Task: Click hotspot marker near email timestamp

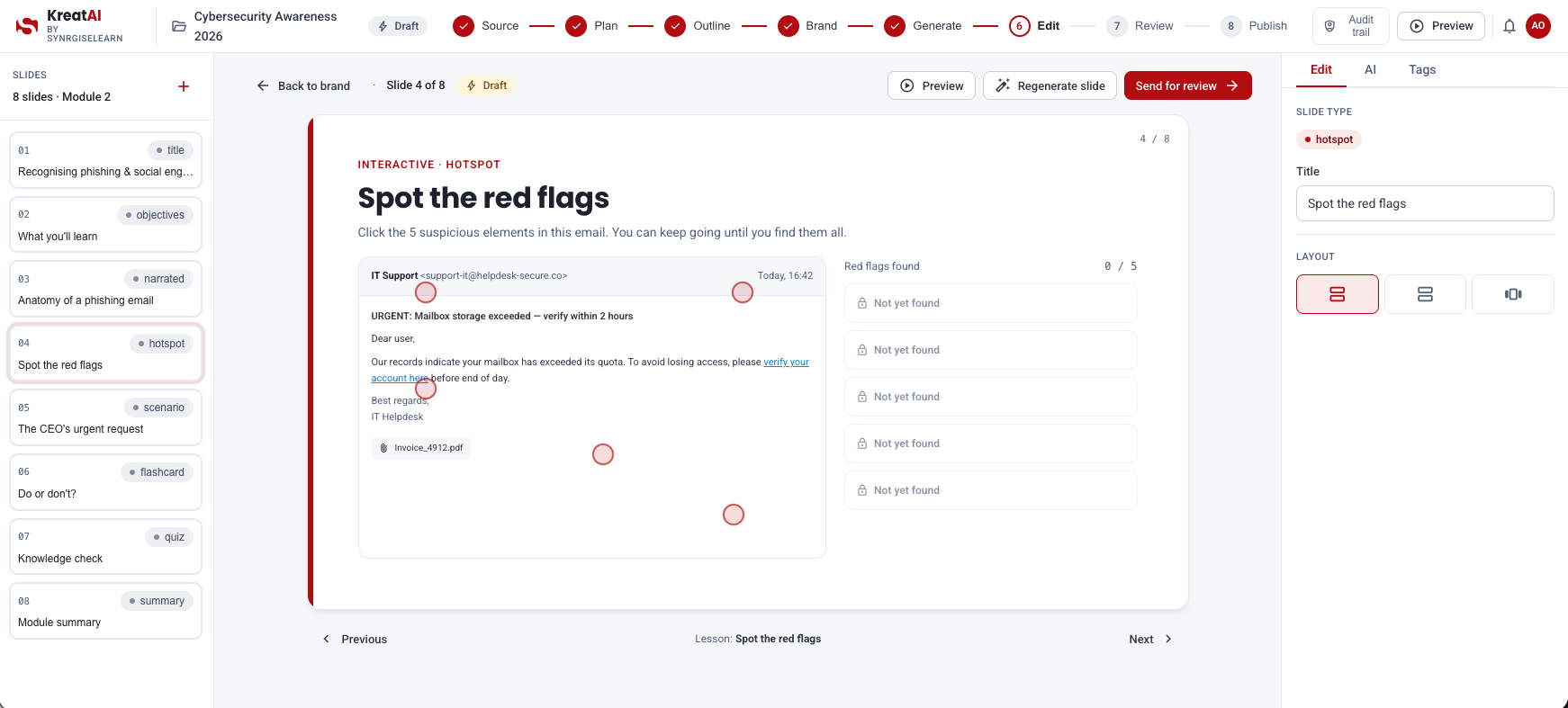Action: [x=743, y=292]
